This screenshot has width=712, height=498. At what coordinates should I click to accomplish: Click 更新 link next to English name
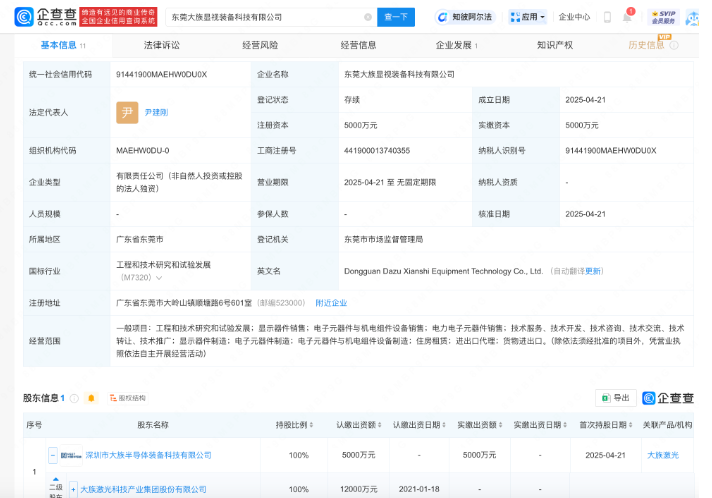[x=593, y=271]
